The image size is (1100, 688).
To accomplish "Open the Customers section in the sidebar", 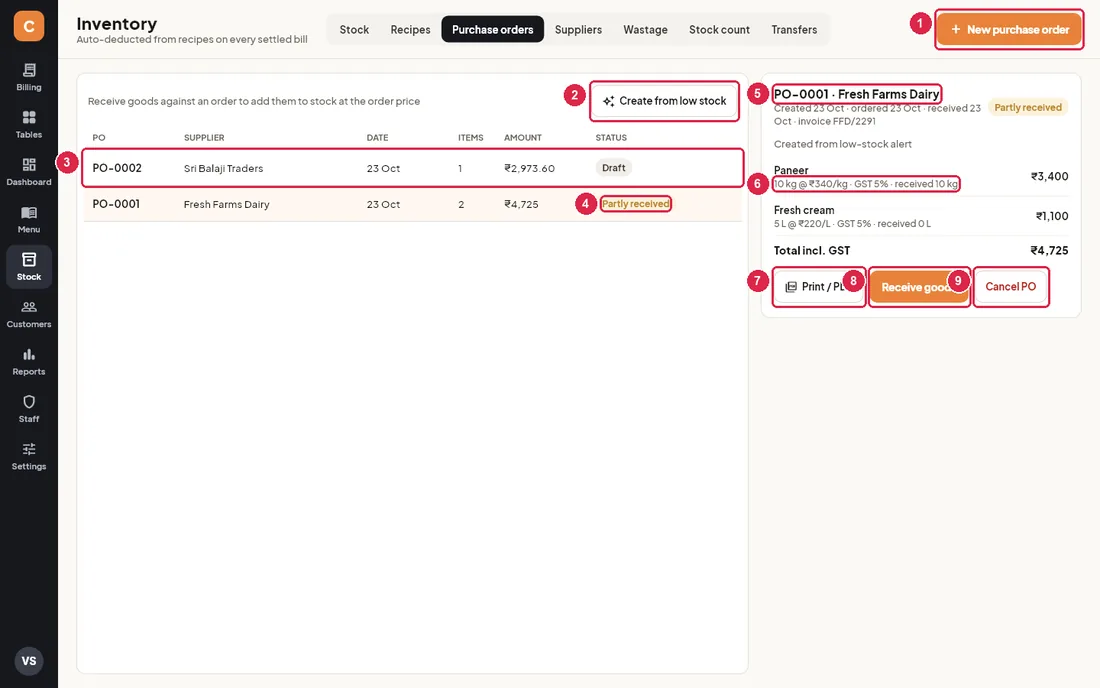I will coord(29,314).
